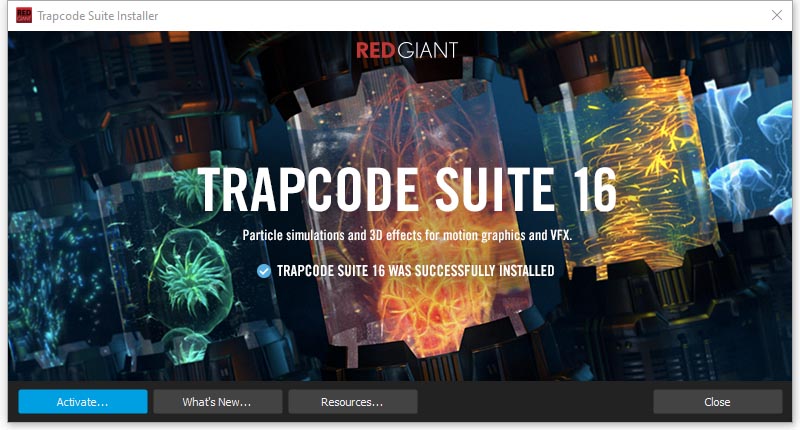Close the installer window using the title bar X
Viewport: 800px width, 430px height.
[777, 15]
